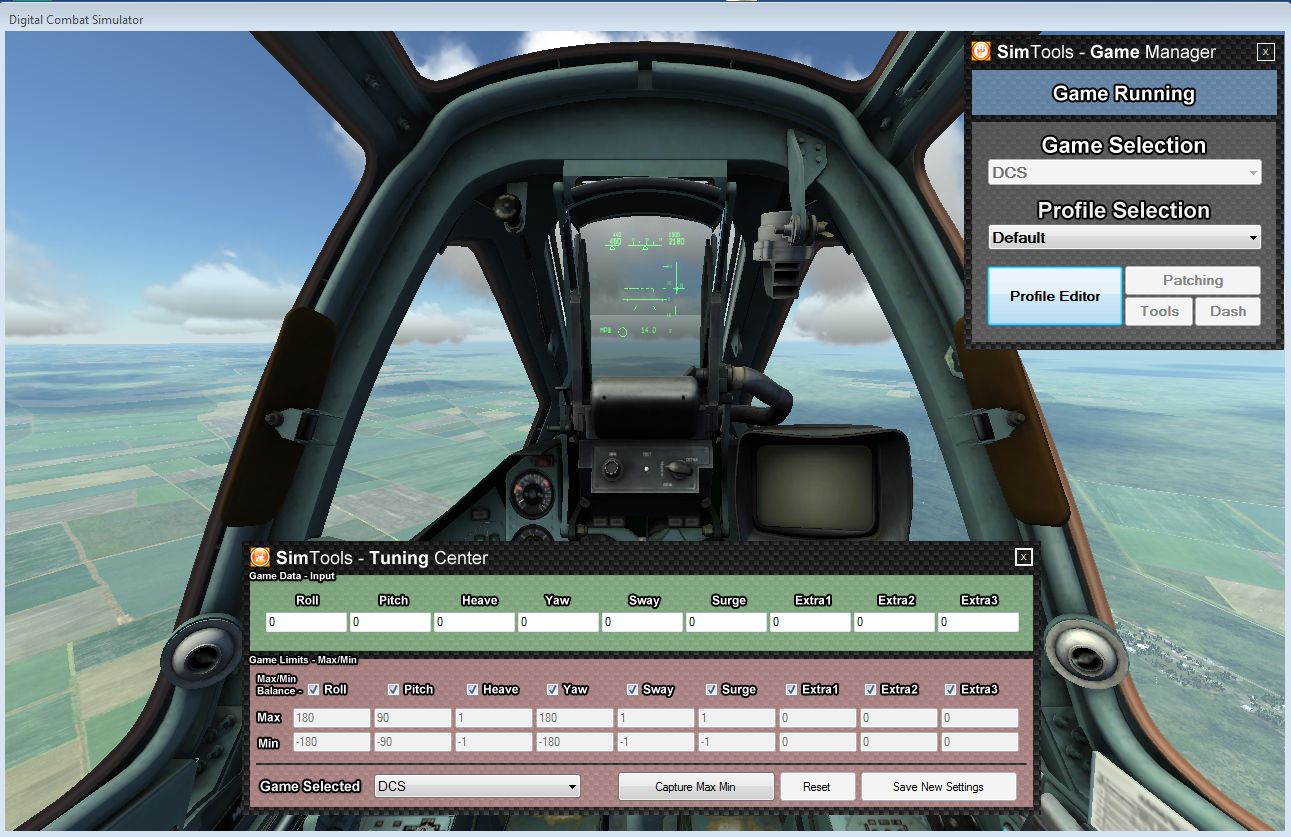This screenshot has width=1291, height=837.
Task: Click the Pitch input data field
Action: [x=390, y=622]
